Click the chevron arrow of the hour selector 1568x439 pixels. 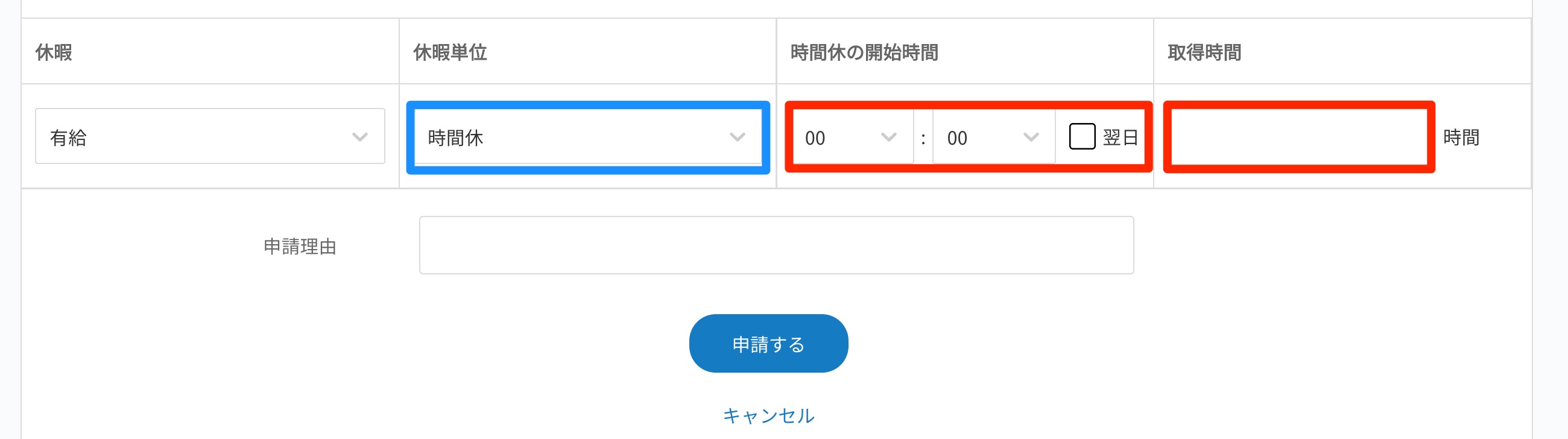[889, 137]
